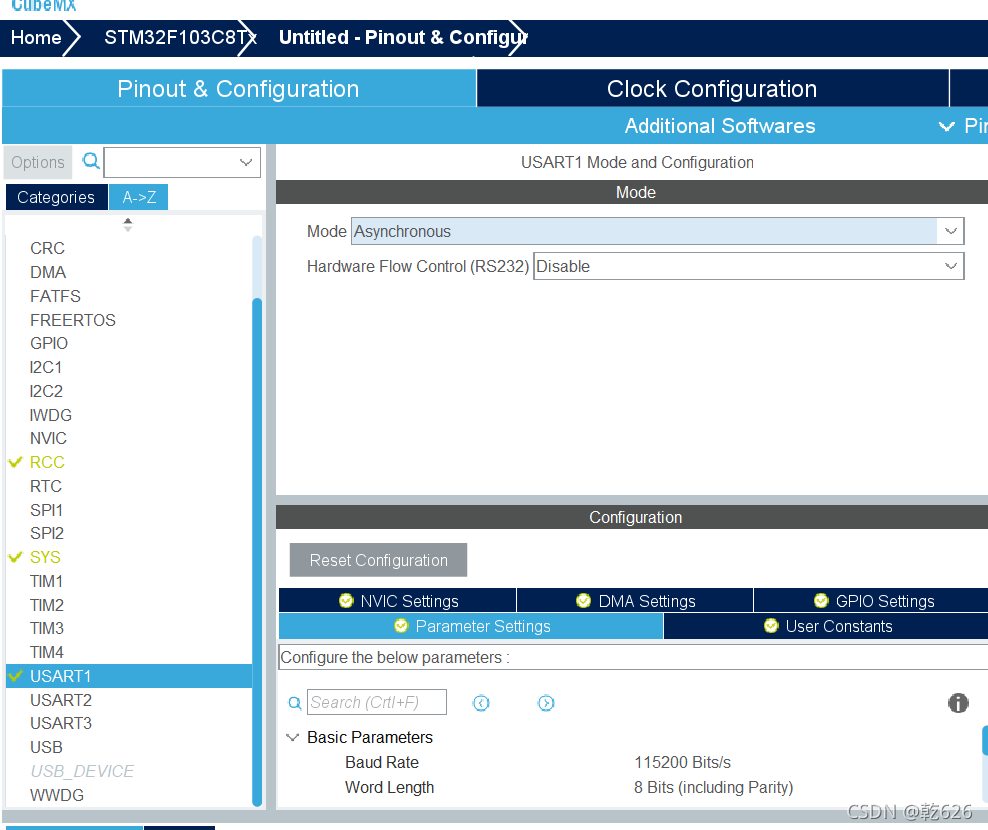
Task: Select USART2 in peripheral list
Action: pos(61,700)
